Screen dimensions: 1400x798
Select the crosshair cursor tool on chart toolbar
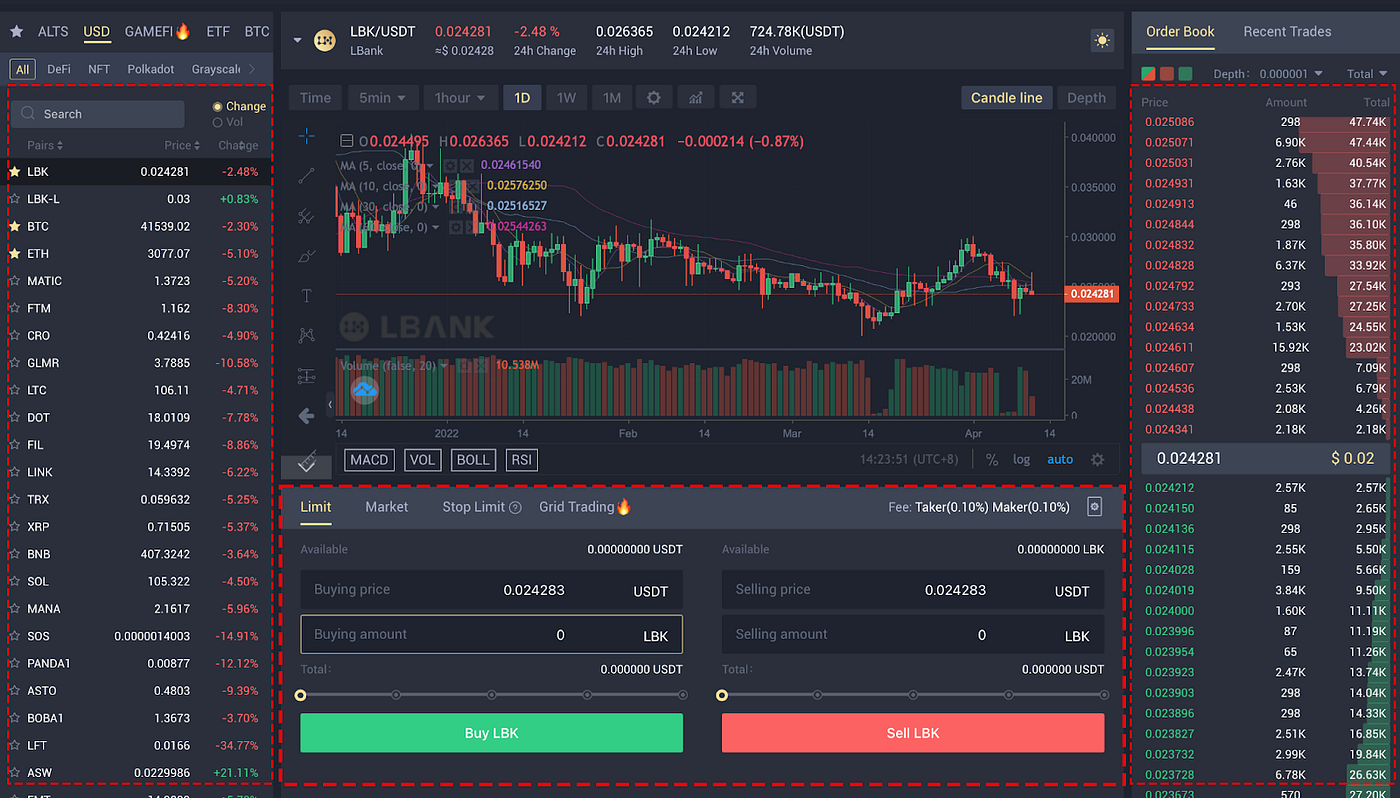pyautogui.click(x=306, y=136)
